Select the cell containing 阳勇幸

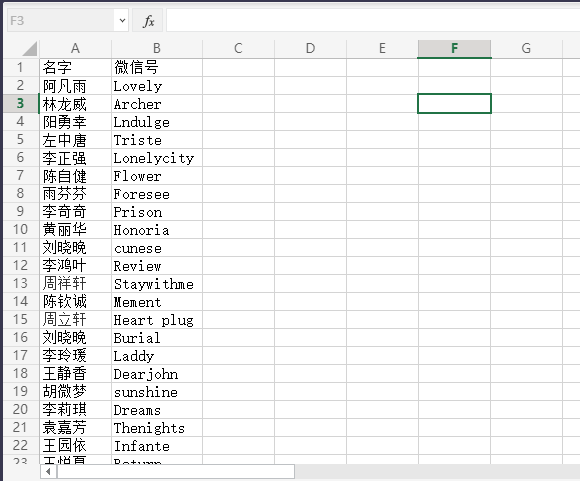(x=75, y=121)
